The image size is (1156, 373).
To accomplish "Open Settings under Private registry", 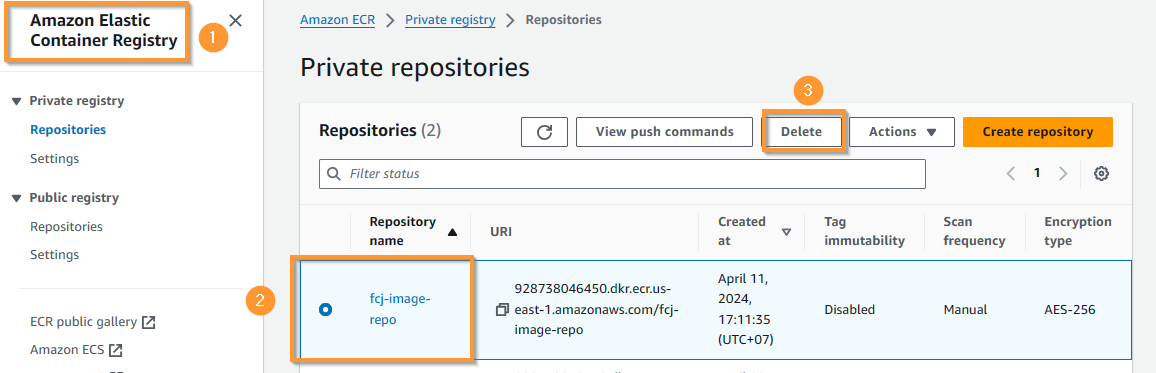I will [55, 158].
